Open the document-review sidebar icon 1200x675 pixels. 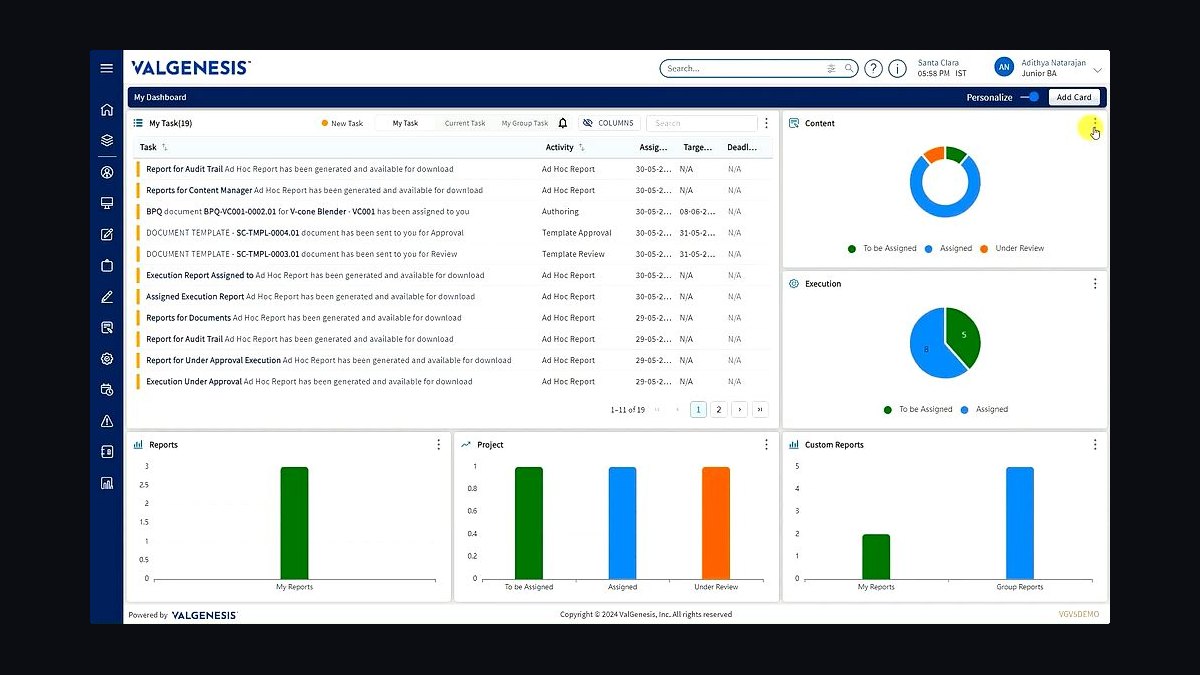pyautogui.click(x=107, y=328)
